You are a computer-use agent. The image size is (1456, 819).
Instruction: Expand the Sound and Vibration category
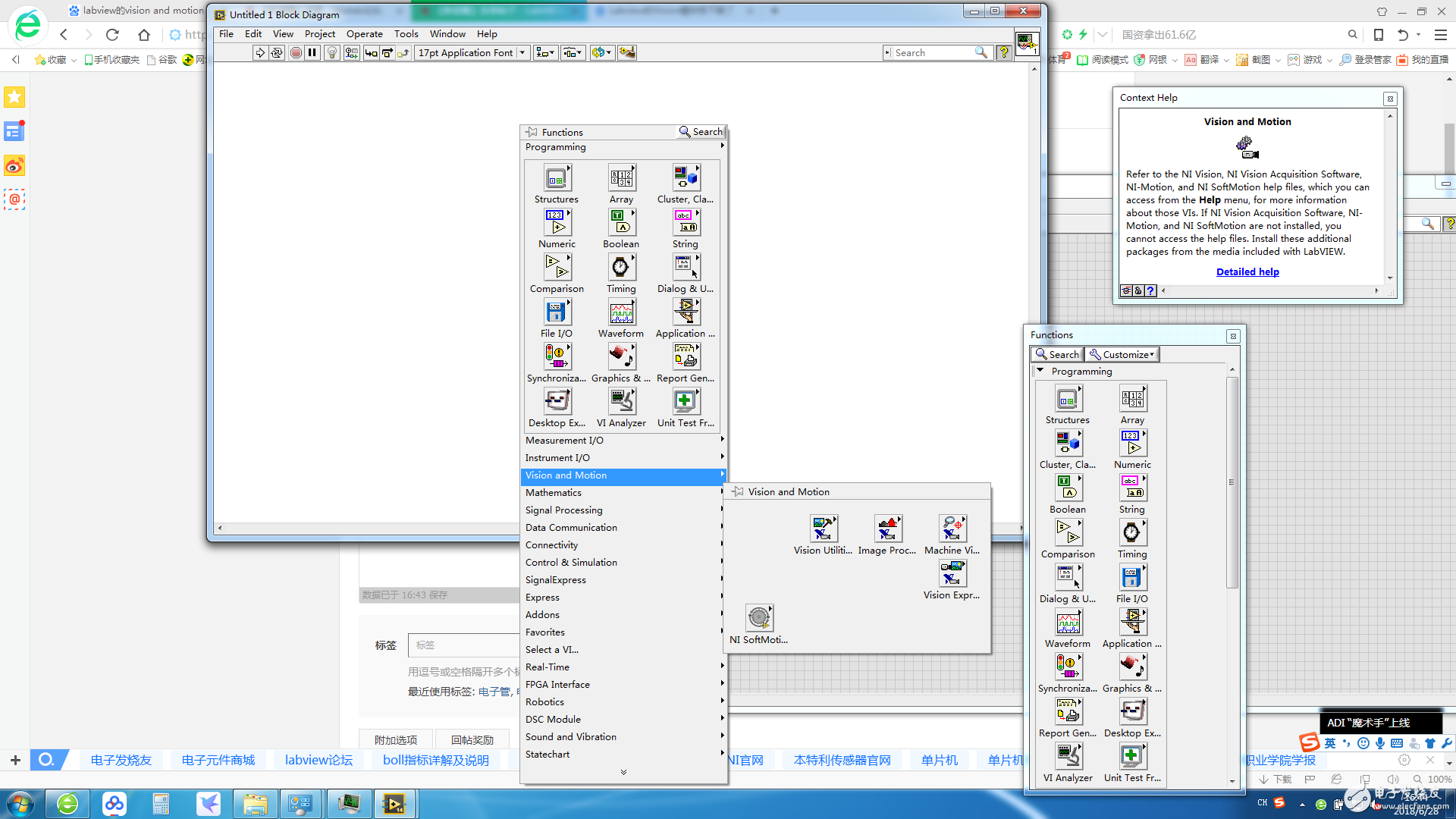click(623, 736)
